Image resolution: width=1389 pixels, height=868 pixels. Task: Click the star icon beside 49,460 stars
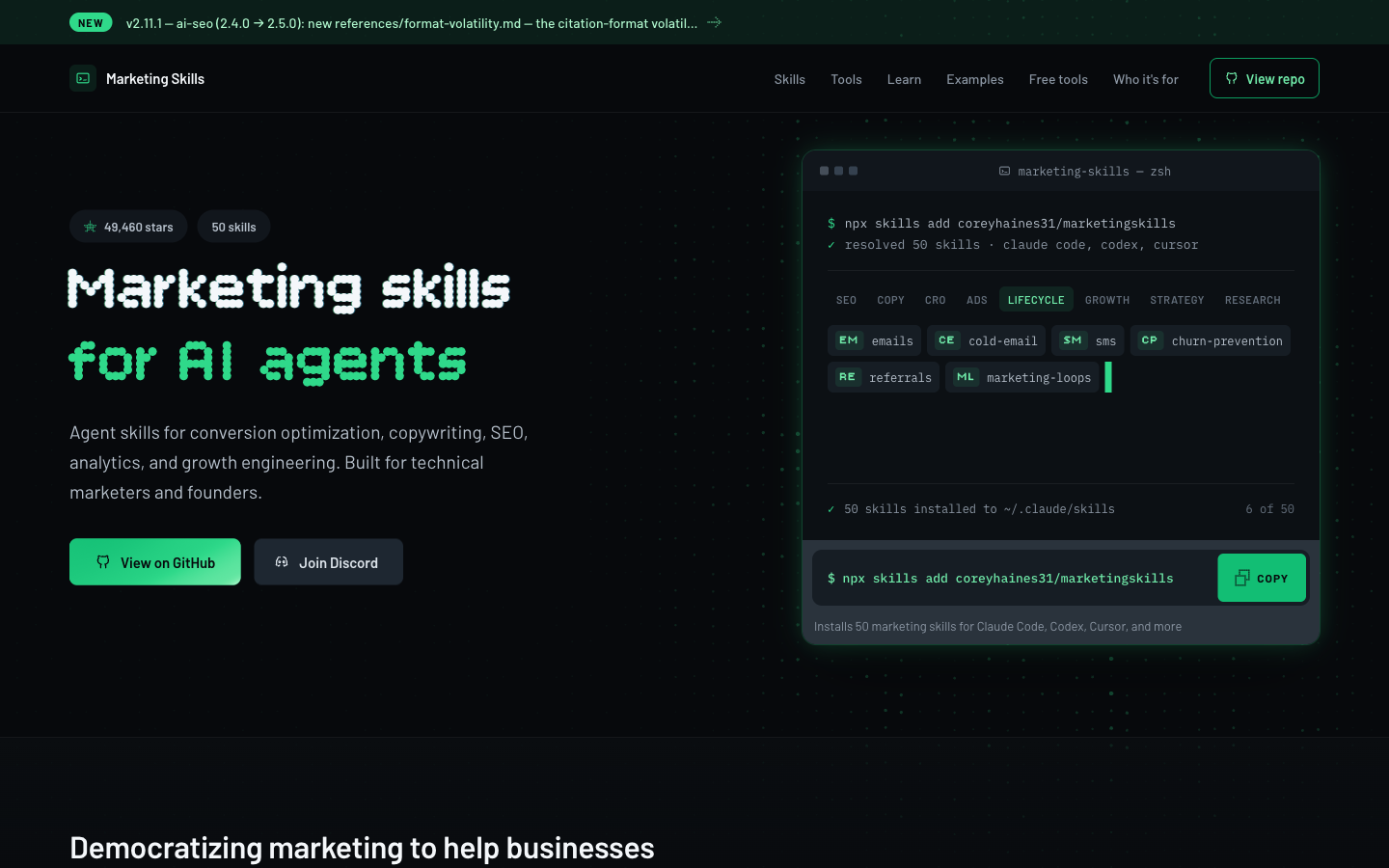(90, 227)
